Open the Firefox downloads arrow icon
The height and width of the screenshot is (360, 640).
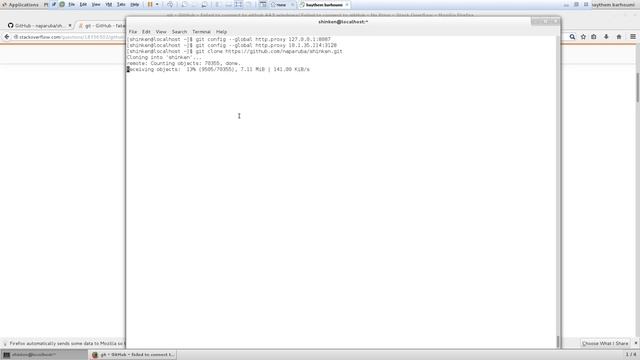(606, 37)
